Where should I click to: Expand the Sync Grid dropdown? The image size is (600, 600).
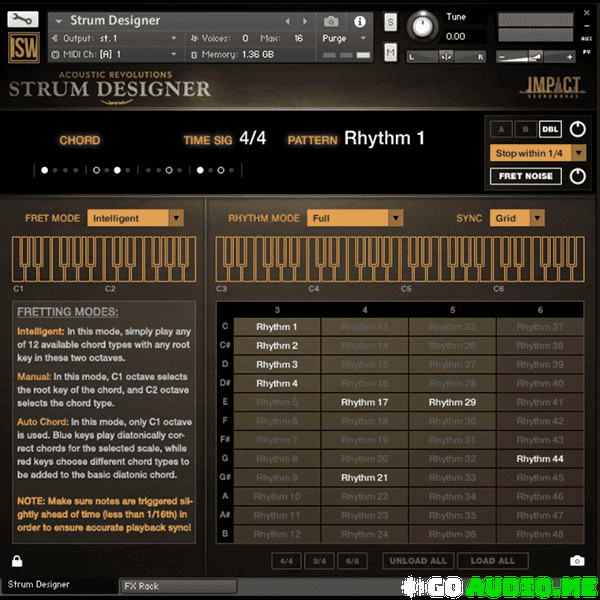517,218
